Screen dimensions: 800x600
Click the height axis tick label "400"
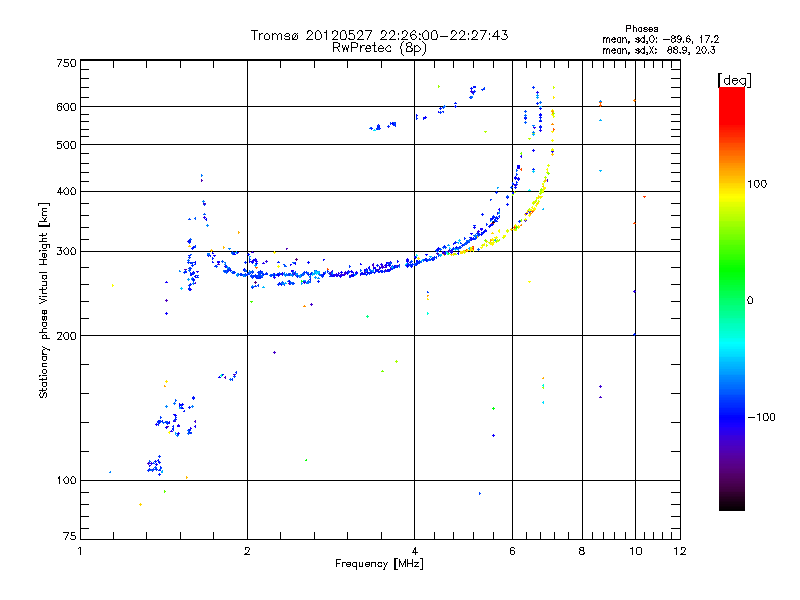pyautogui.click(x=66, y=191)
